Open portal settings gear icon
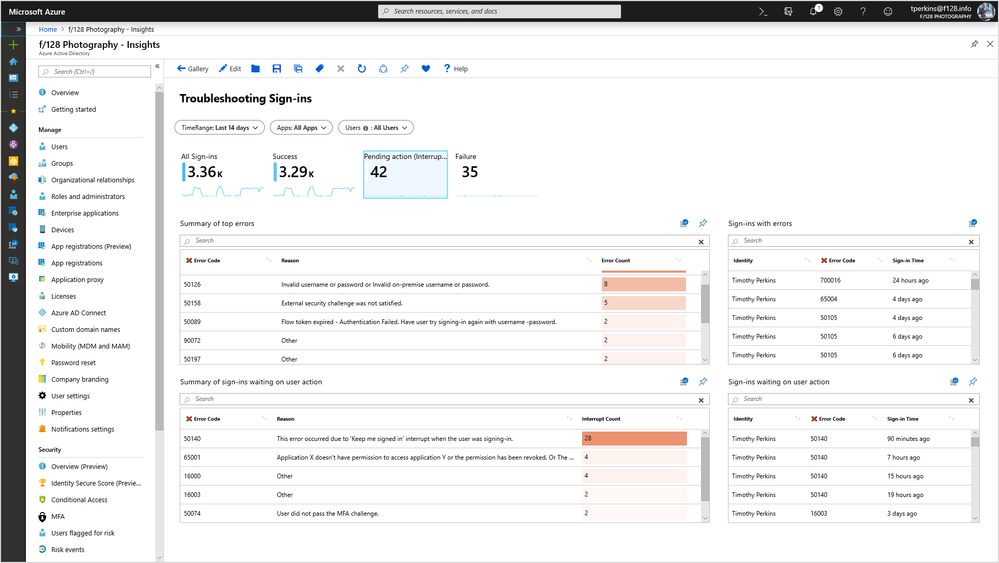 838,11
